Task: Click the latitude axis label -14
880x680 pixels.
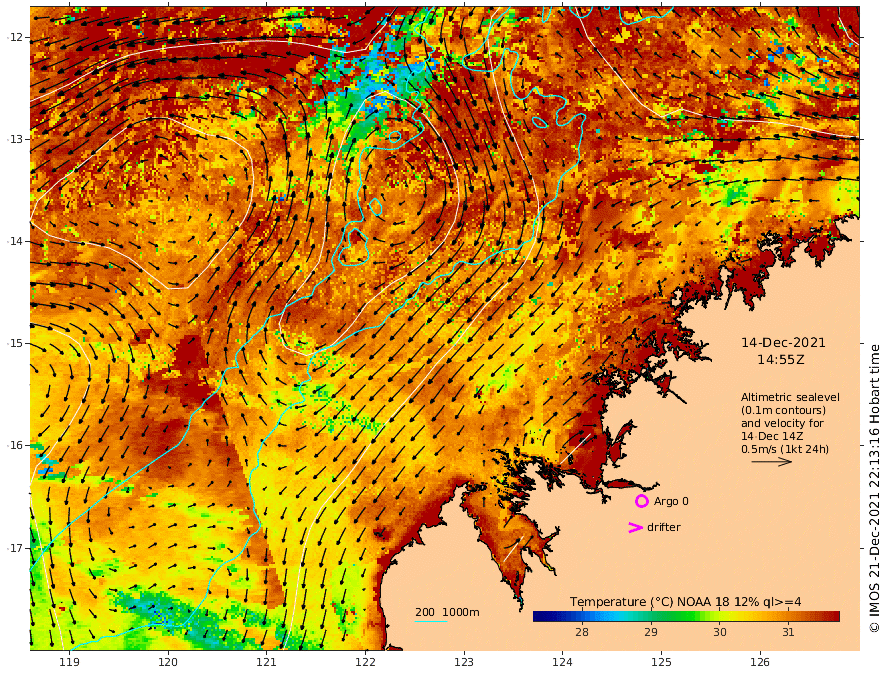Action: click(x=15, y=241)
